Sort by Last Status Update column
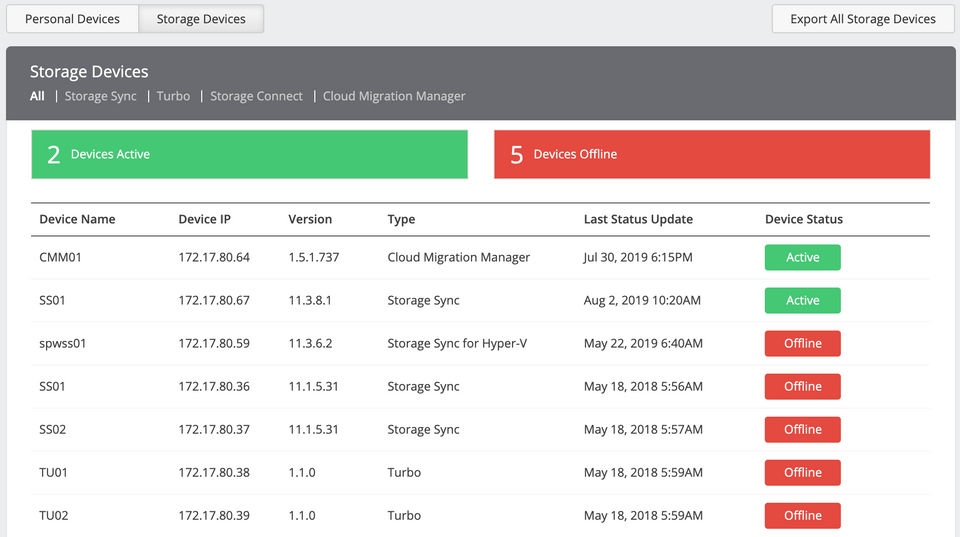The height and width of the screenshot is (537, 960). [638, 219]
